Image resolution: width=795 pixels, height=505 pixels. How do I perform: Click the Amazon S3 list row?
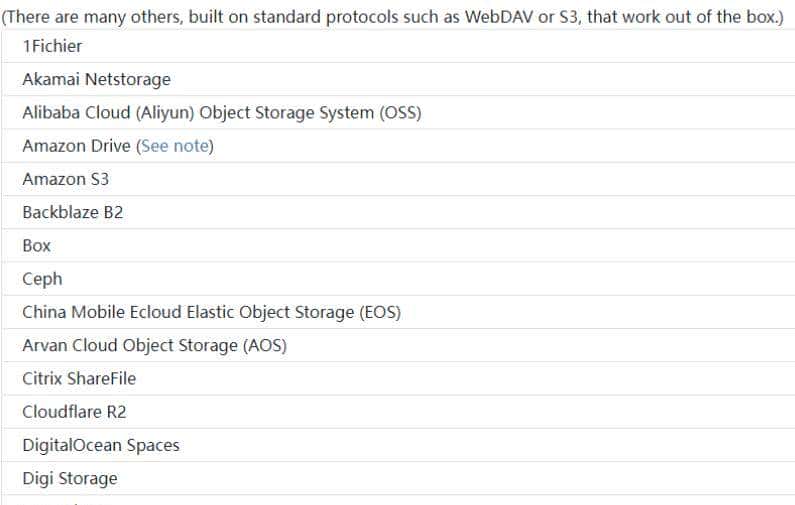(x=65, y=179)
